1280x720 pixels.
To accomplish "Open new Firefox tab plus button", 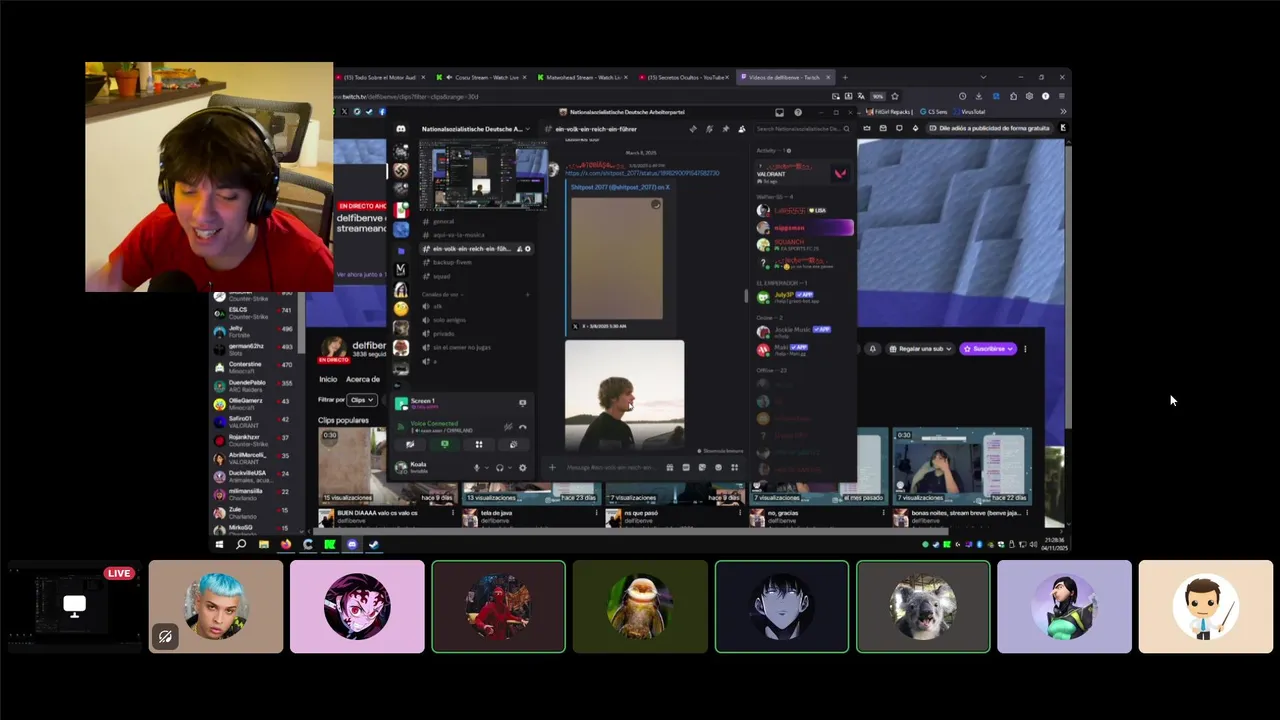I will (x=845, y=77).
